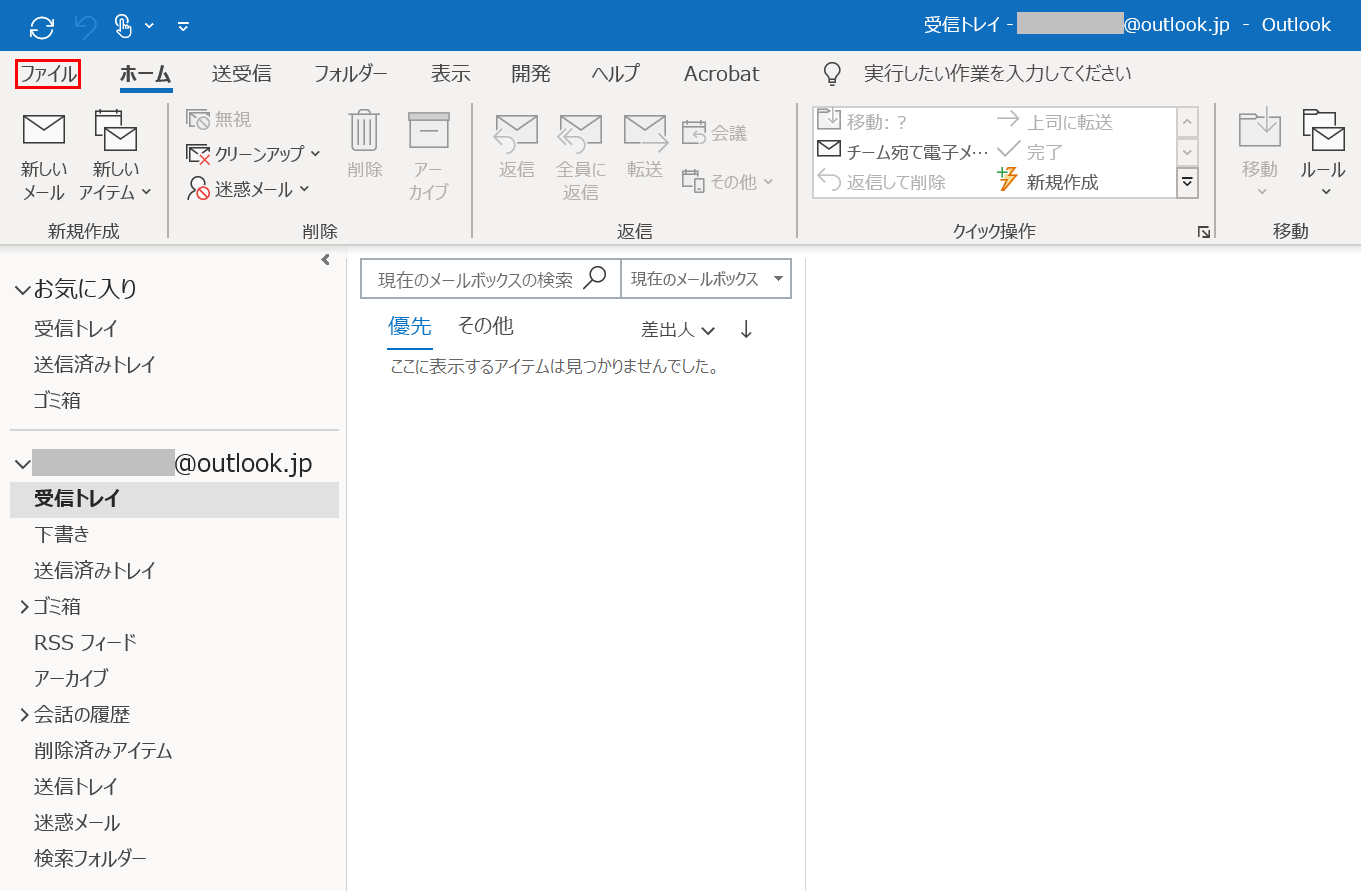Image resolution: width=1361 pixels, height=891 pixels.
Task: Click the lightbulb Tell Me icon
Action: [832, 74]
